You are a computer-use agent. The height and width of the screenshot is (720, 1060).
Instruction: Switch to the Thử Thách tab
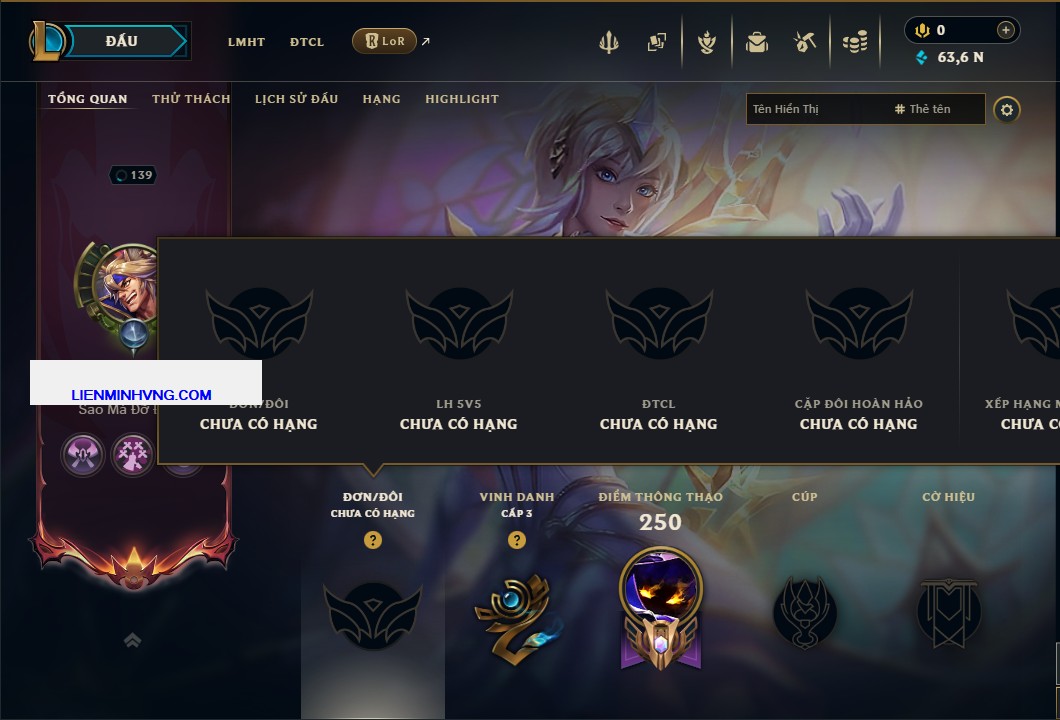coord(191,99)
